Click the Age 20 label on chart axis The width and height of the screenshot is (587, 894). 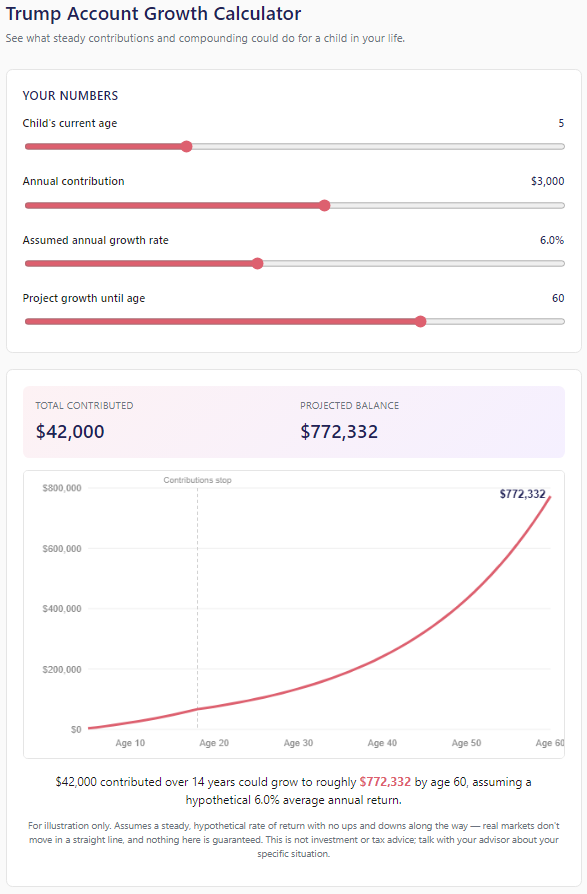pyautogui.click(x=214, y=743)
